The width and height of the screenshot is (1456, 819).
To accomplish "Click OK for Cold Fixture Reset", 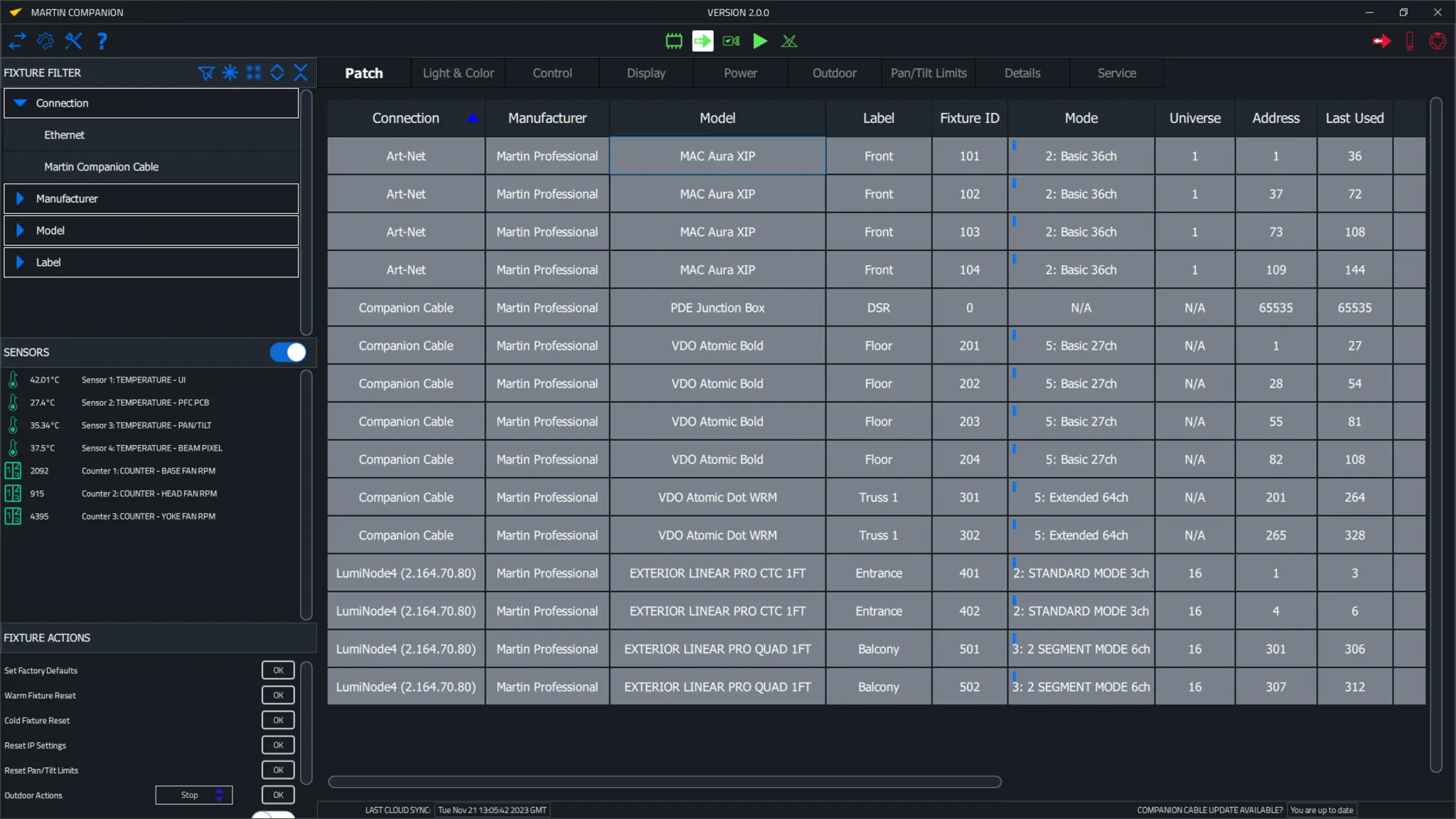I will click(278, 720).
